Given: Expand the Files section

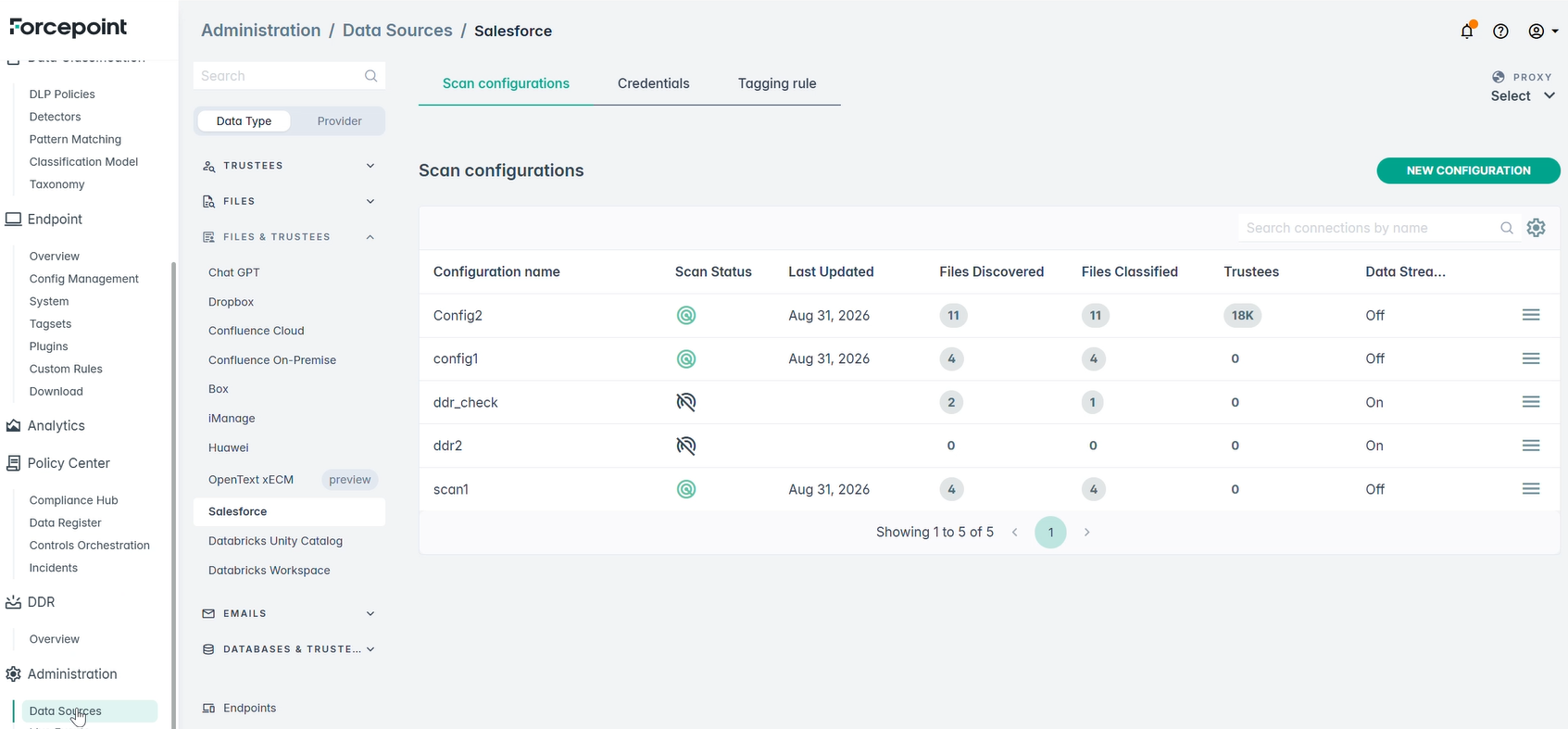Looking at the screenshot, I should click(x=289, y=201).
